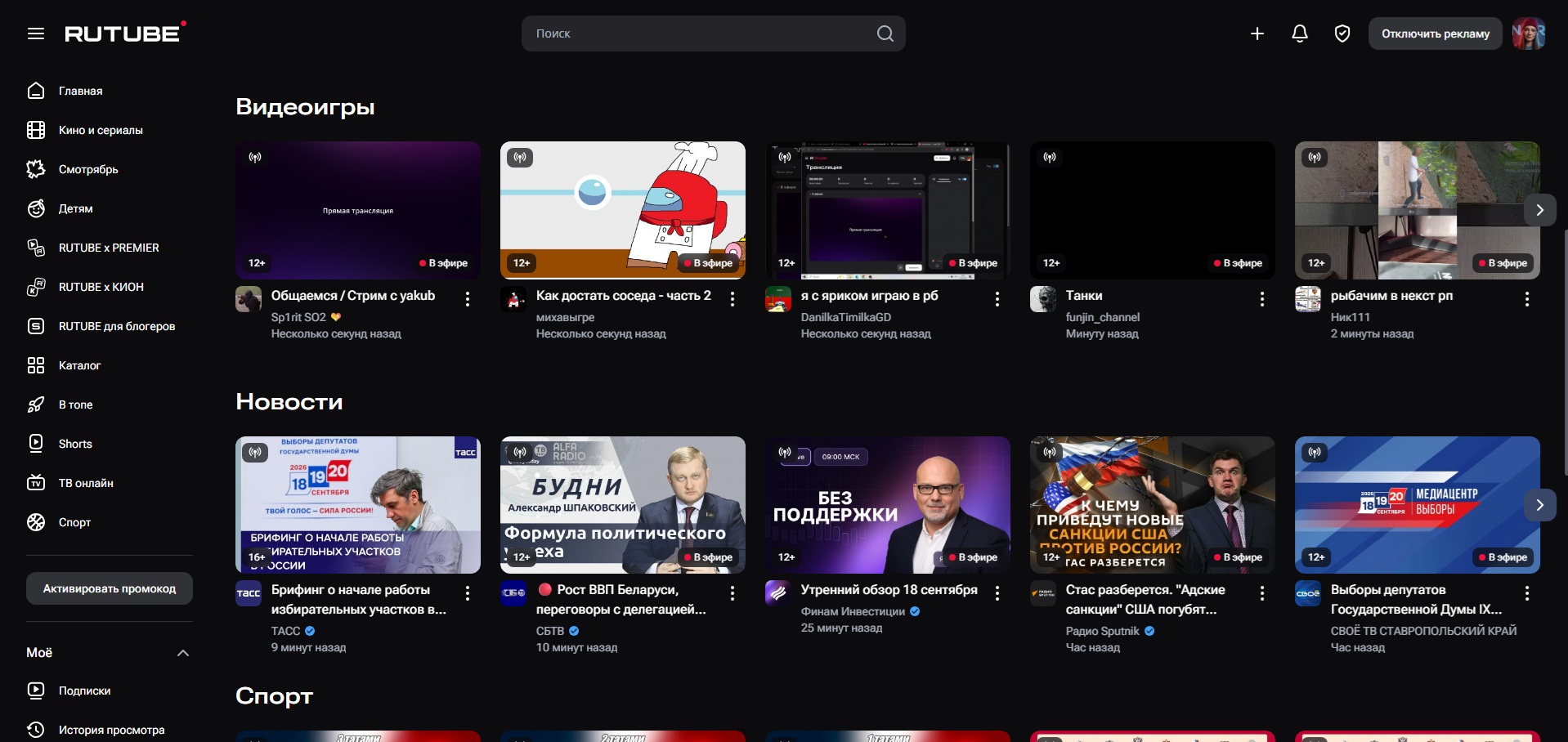Open the Видеоигры category heading
This screenshot has height=742, width=1568.
click(x=305, y=107)
